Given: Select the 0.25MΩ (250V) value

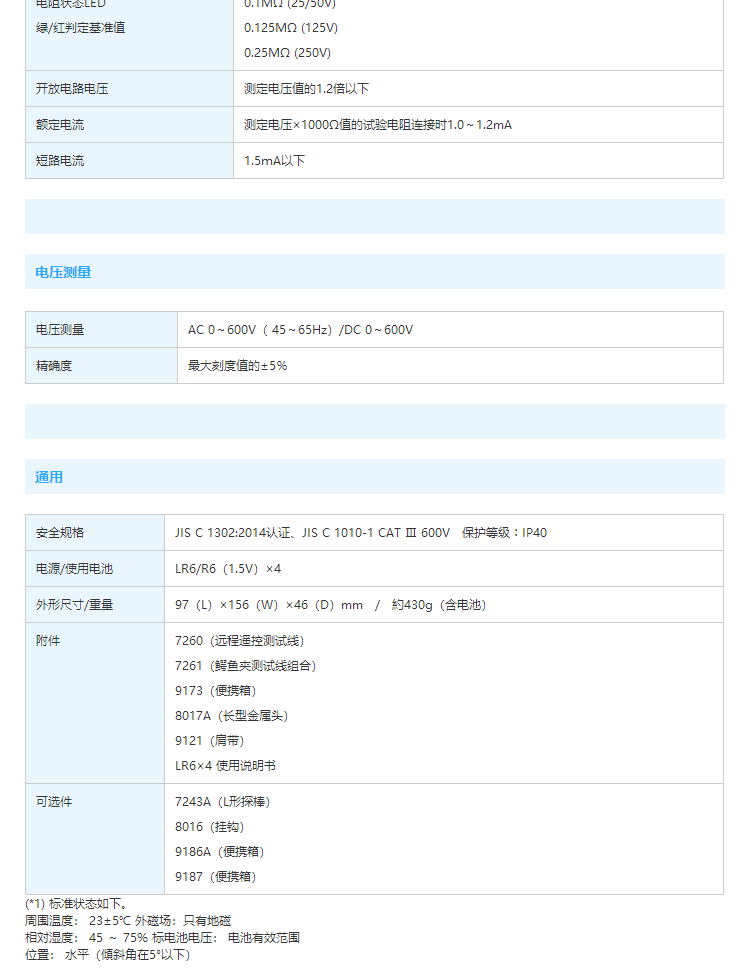Looking at the screenshot, I should [287, 52].
